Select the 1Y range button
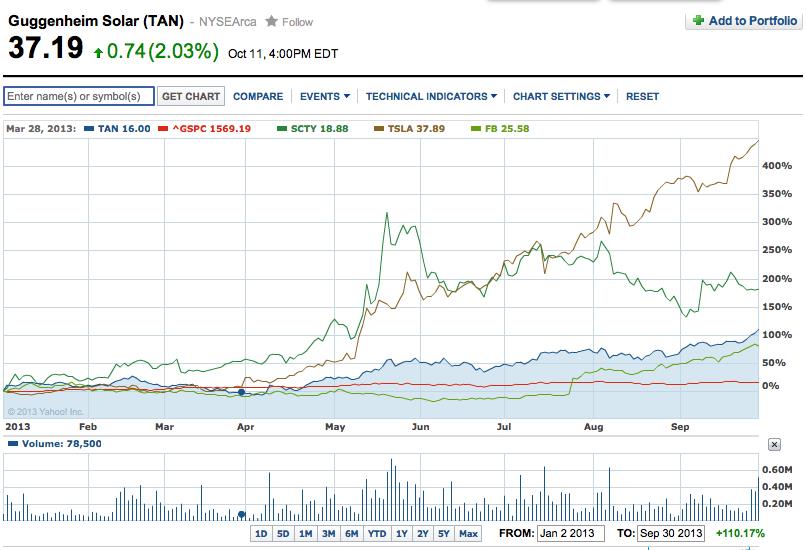Image resolution: width=806 pixels, height=550 pixels. [401, 534]
